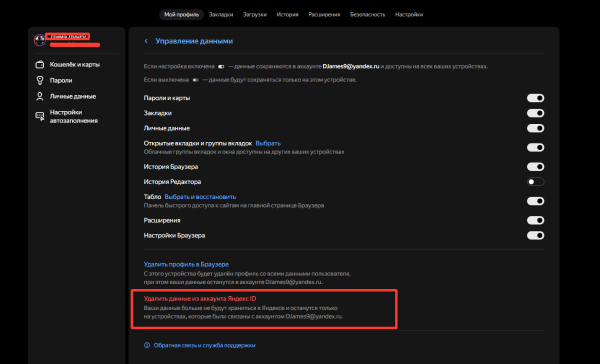
Task: Click the Табло row label
Action: tap(152, 197)
